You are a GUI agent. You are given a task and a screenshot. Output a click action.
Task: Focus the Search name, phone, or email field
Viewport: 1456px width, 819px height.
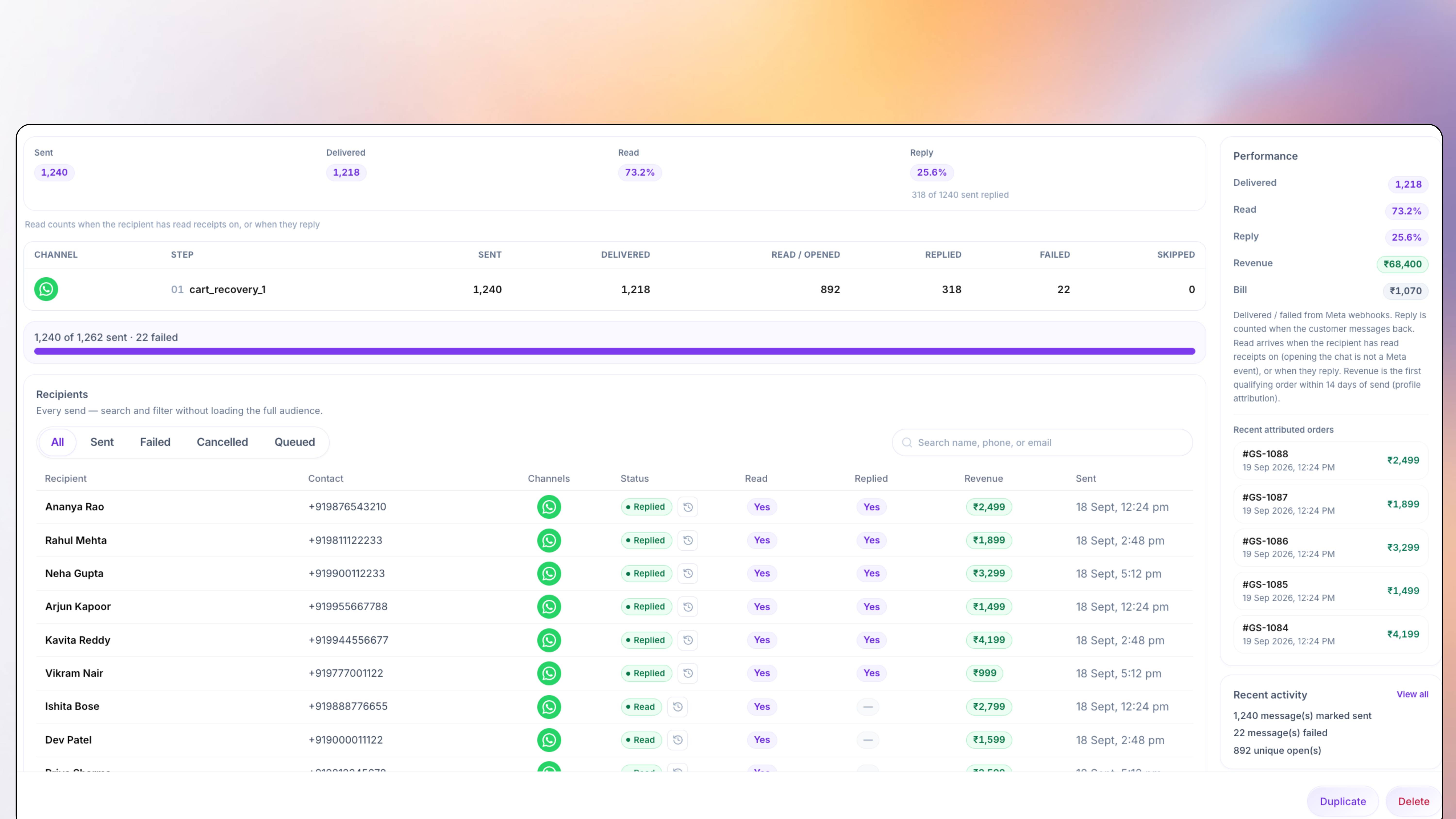(x=1042, y=443)
